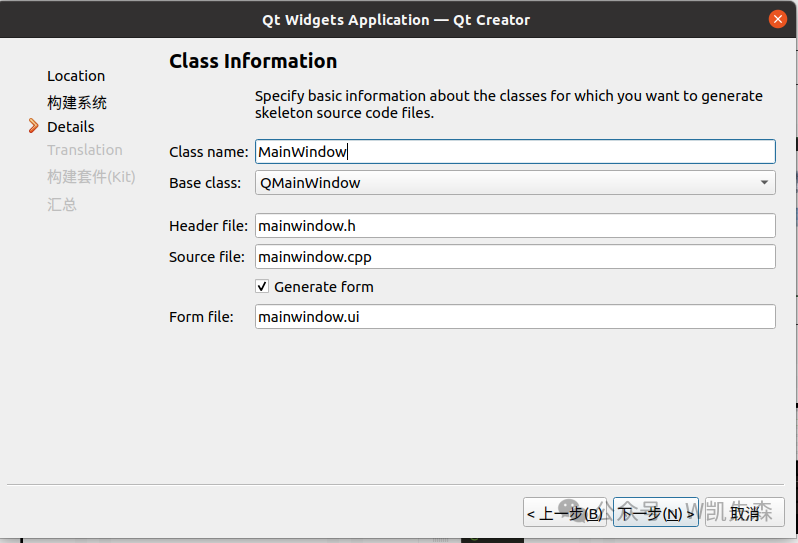This screenshot has height=543, width=798.
Task: Click the 汇总 summary step in sidebar
Action: 62,204
